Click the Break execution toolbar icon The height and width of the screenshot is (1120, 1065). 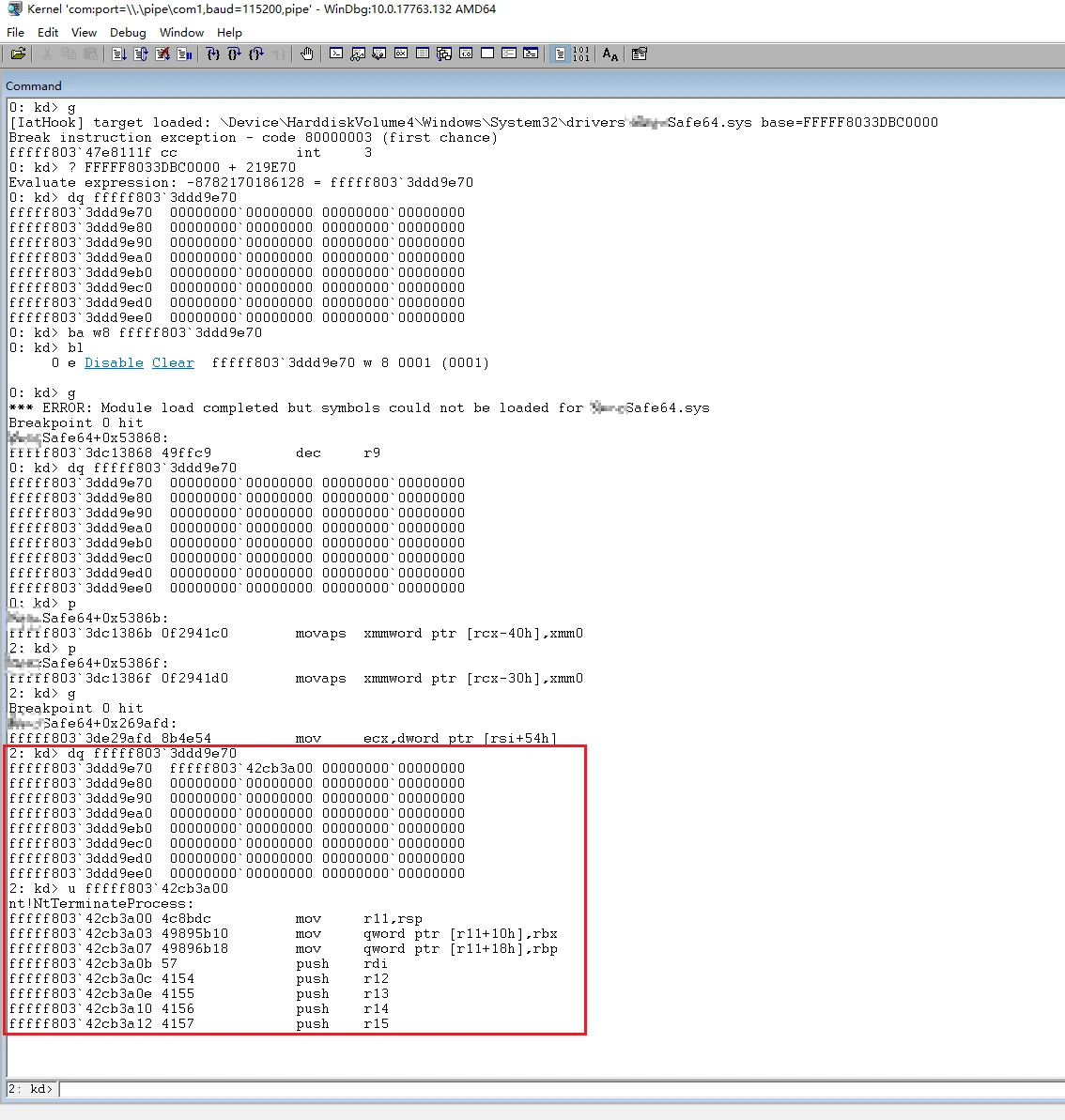click(184, 54)
